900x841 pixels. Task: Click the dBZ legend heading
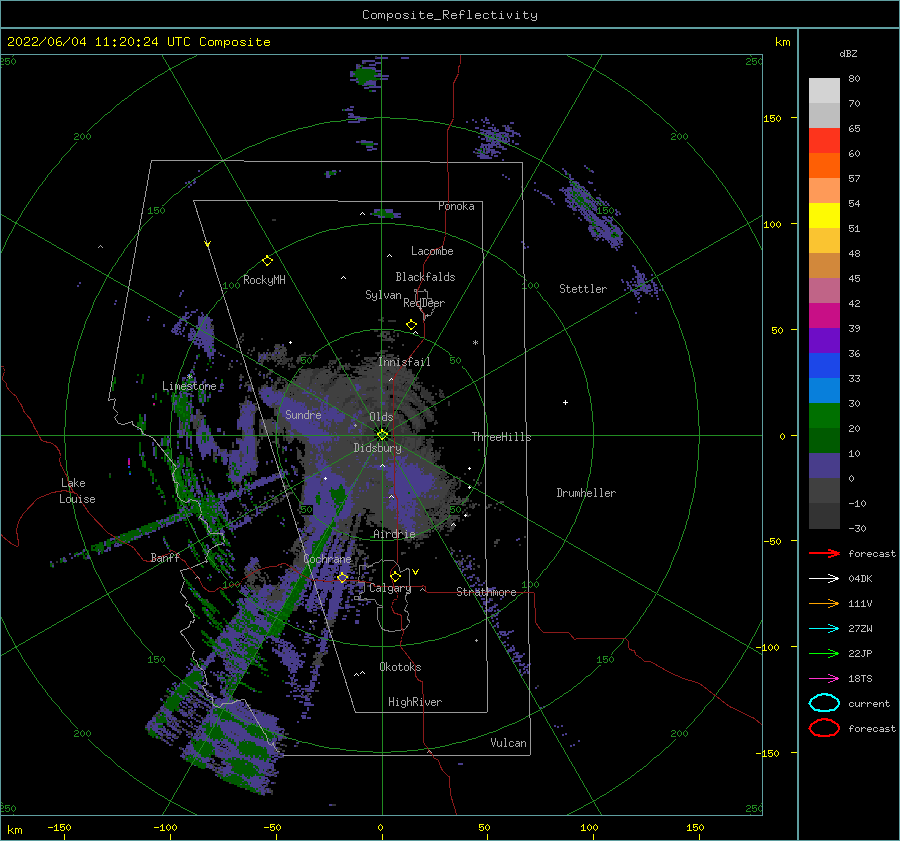coord(848,53)
